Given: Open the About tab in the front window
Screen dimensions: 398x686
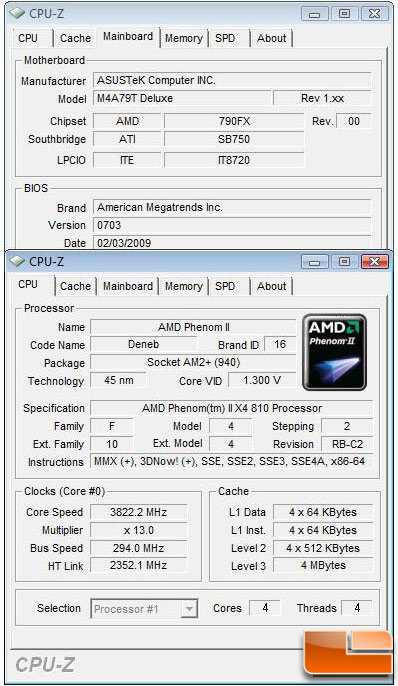Looking at the screenshot, I should coord(272,286).
